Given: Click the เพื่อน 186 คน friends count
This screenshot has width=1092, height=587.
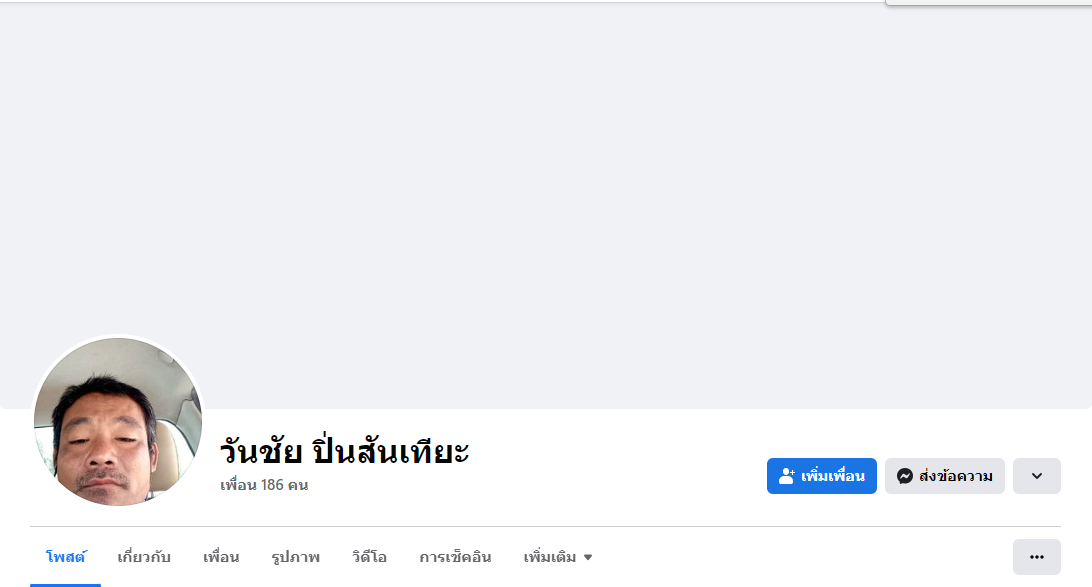Looking at the screenshot, I should (x=264, y=485).
